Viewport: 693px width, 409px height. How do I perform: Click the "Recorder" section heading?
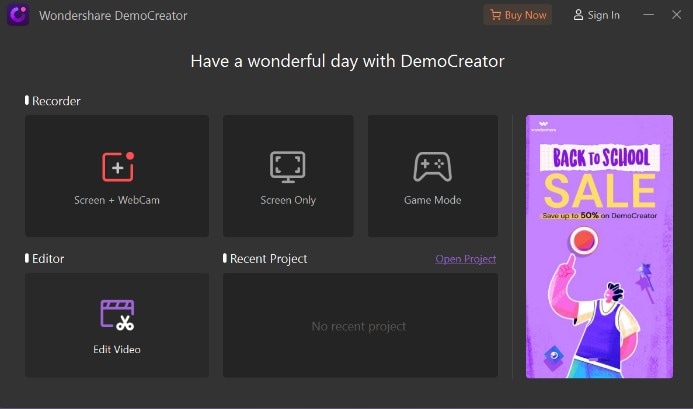click(56, 101)
